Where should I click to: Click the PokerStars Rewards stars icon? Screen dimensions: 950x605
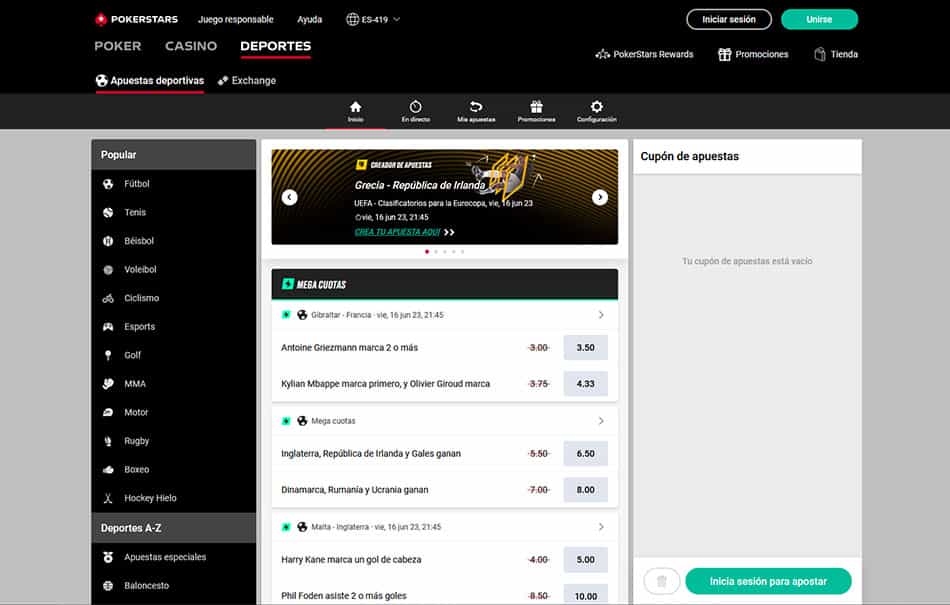[x=602, y=55]
